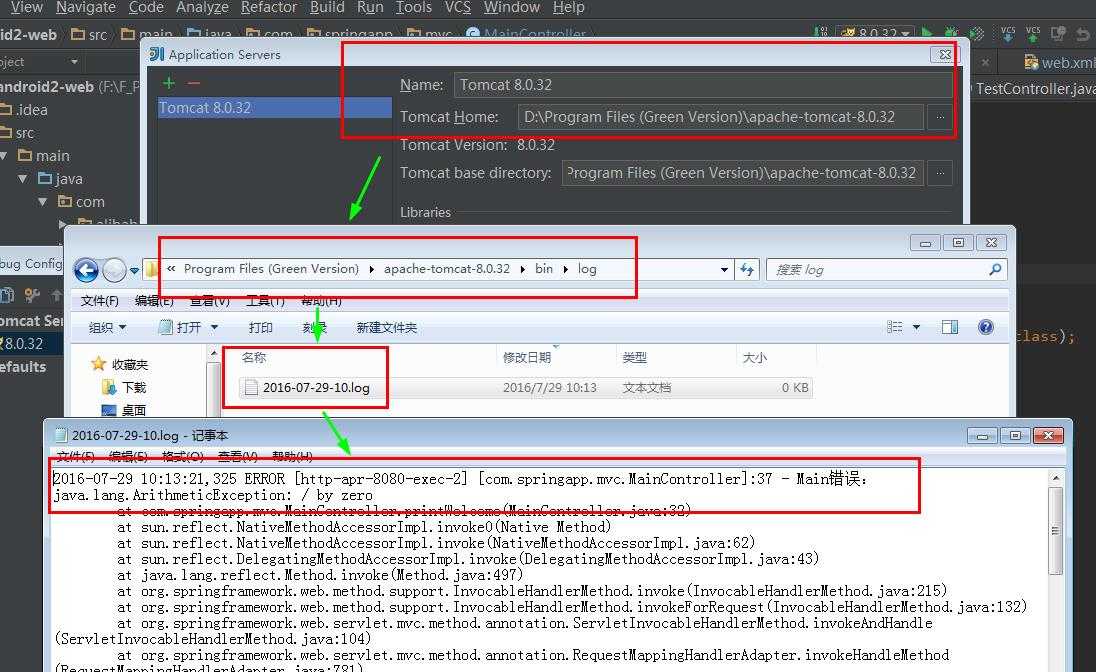Select 收藏夹 in Explorer navigation pane

tap(120, 364)
